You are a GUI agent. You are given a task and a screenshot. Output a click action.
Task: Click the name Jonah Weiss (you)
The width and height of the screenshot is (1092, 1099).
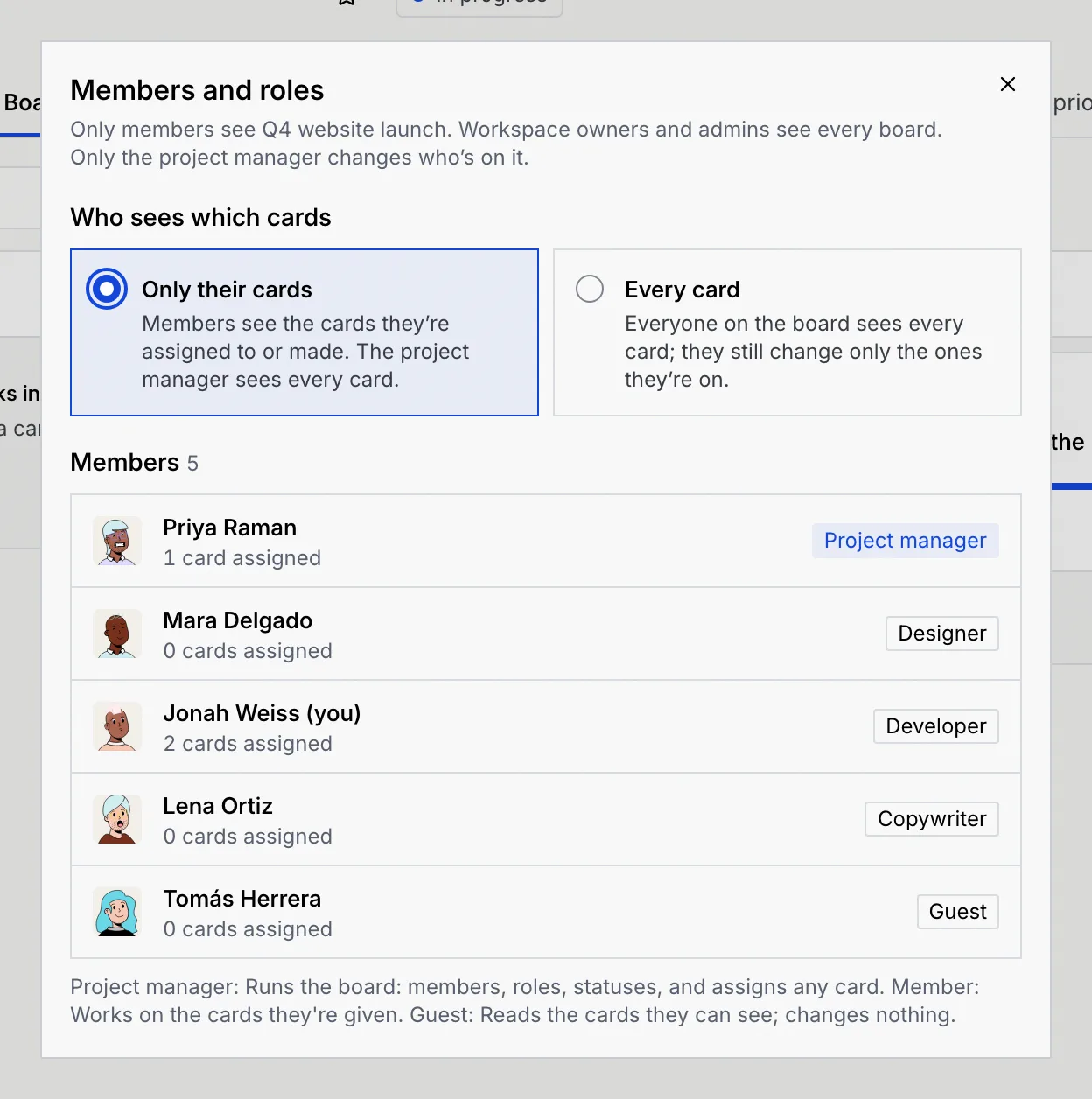pos(262,713)
